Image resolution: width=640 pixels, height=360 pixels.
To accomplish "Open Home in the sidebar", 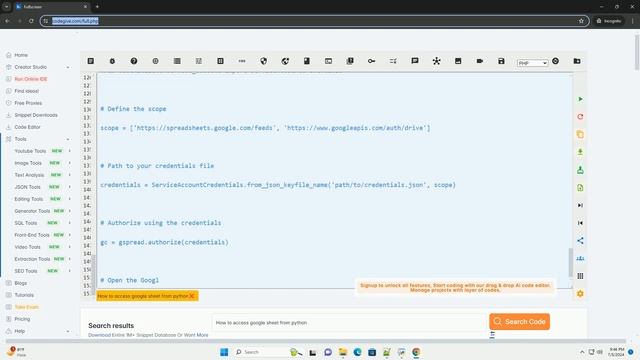I will pyautogui.click(x=21, y=55).
